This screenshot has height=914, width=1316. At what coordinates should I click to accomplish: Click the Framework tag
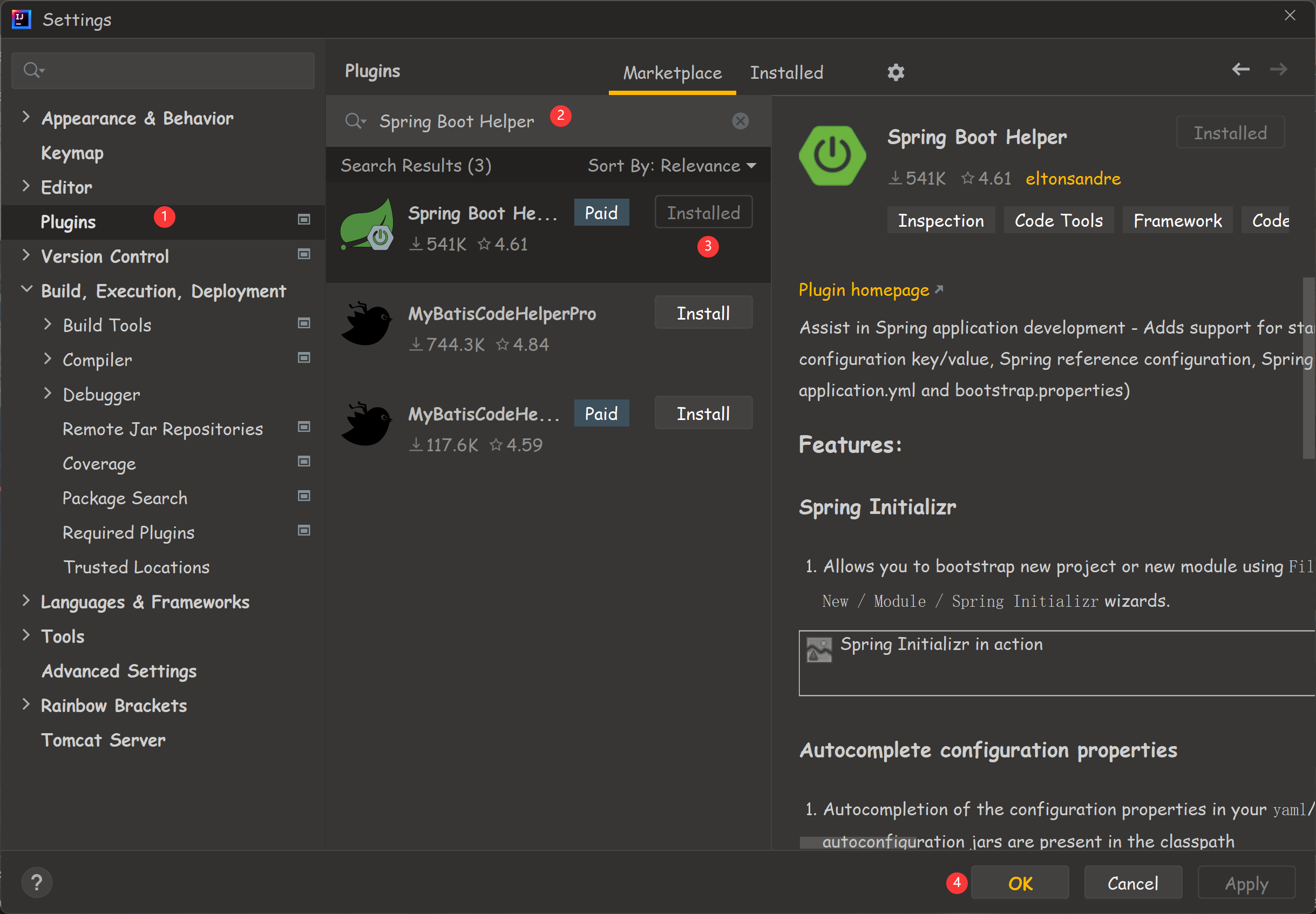point(1177,220)
